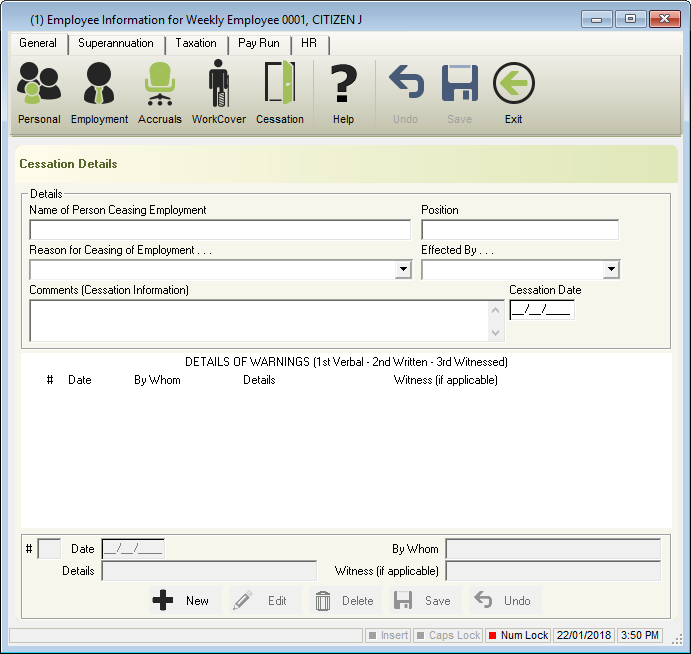Add a New warning entry
This screenshot has width=691, height=654.
point(185,600)
